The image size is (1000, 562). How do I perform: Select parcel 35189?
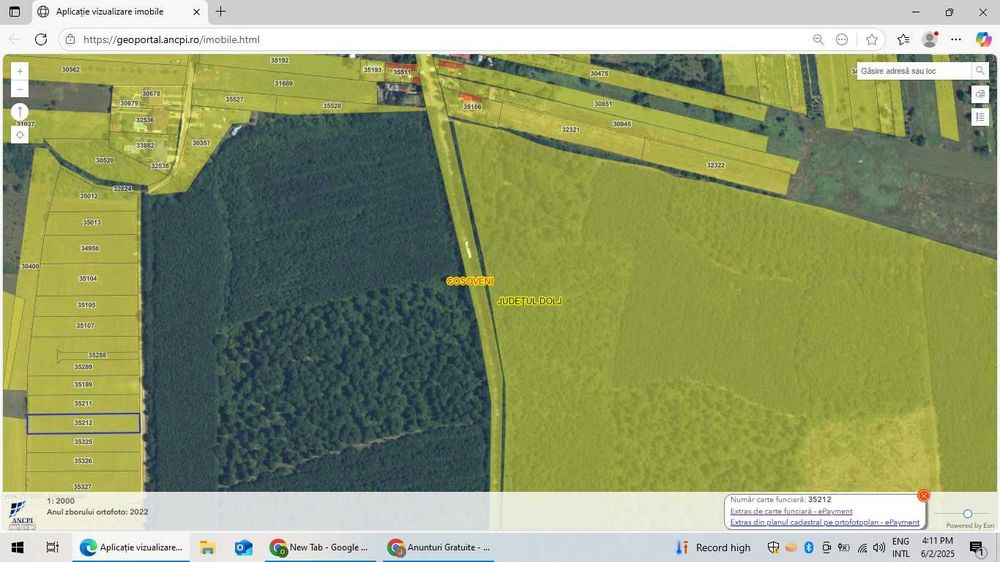[83, 385]
